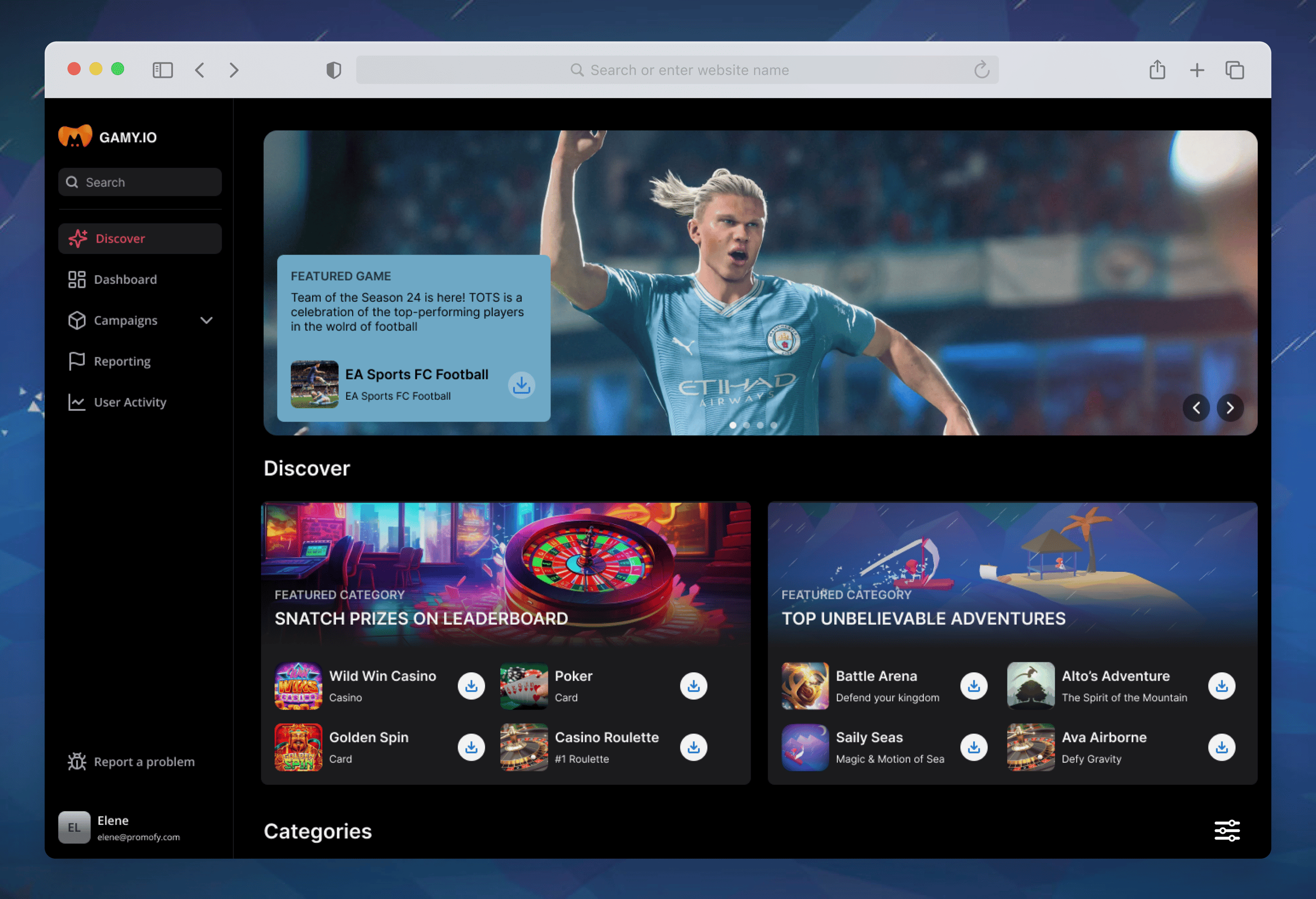This screenshot has height=899, width=1316.
Task: Click the privacy shield icon
Action: point(334,69)
